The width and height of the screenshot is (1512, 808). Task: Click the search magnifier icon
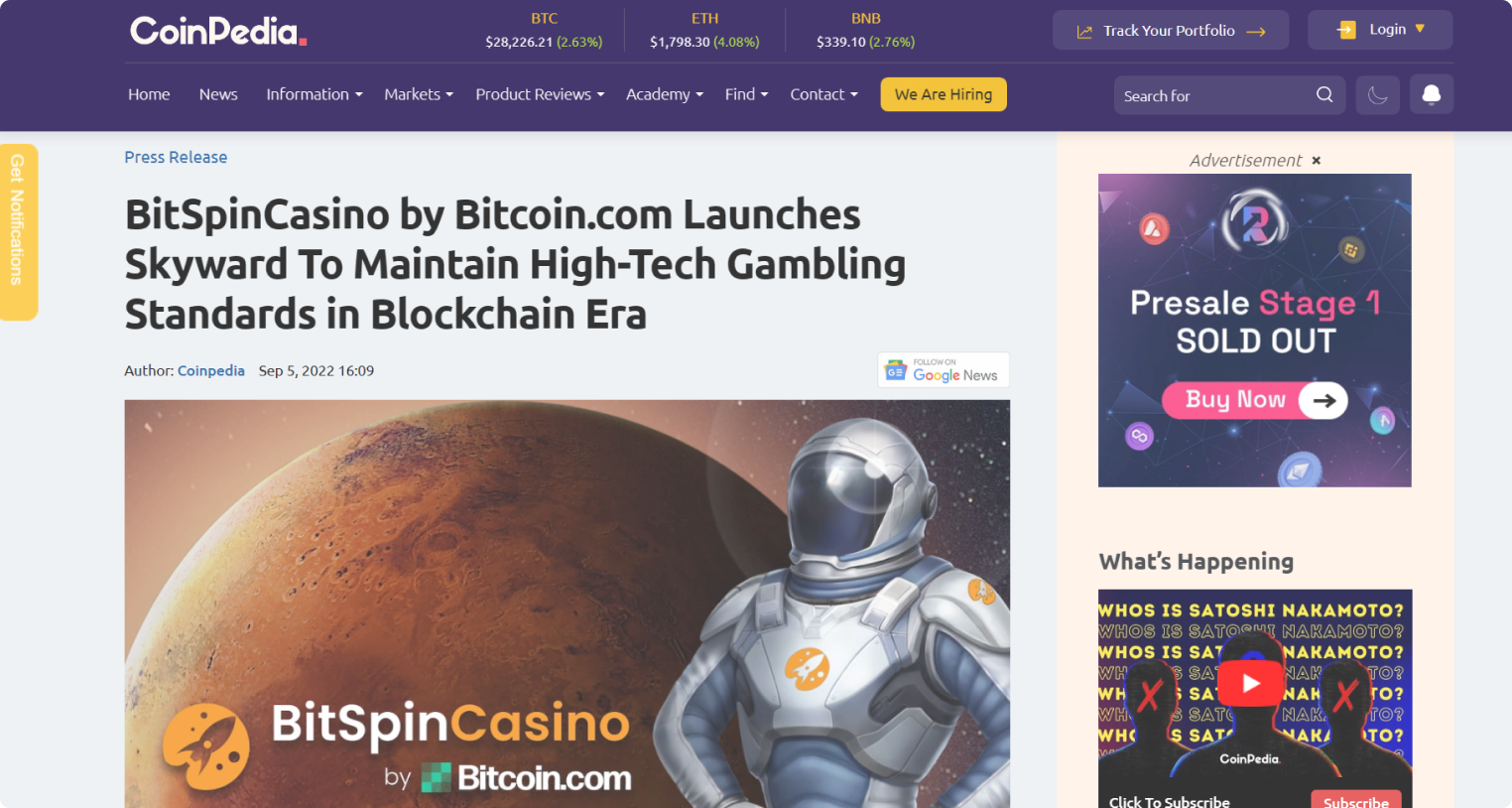pyautogui.click(x=1324, y=95)
